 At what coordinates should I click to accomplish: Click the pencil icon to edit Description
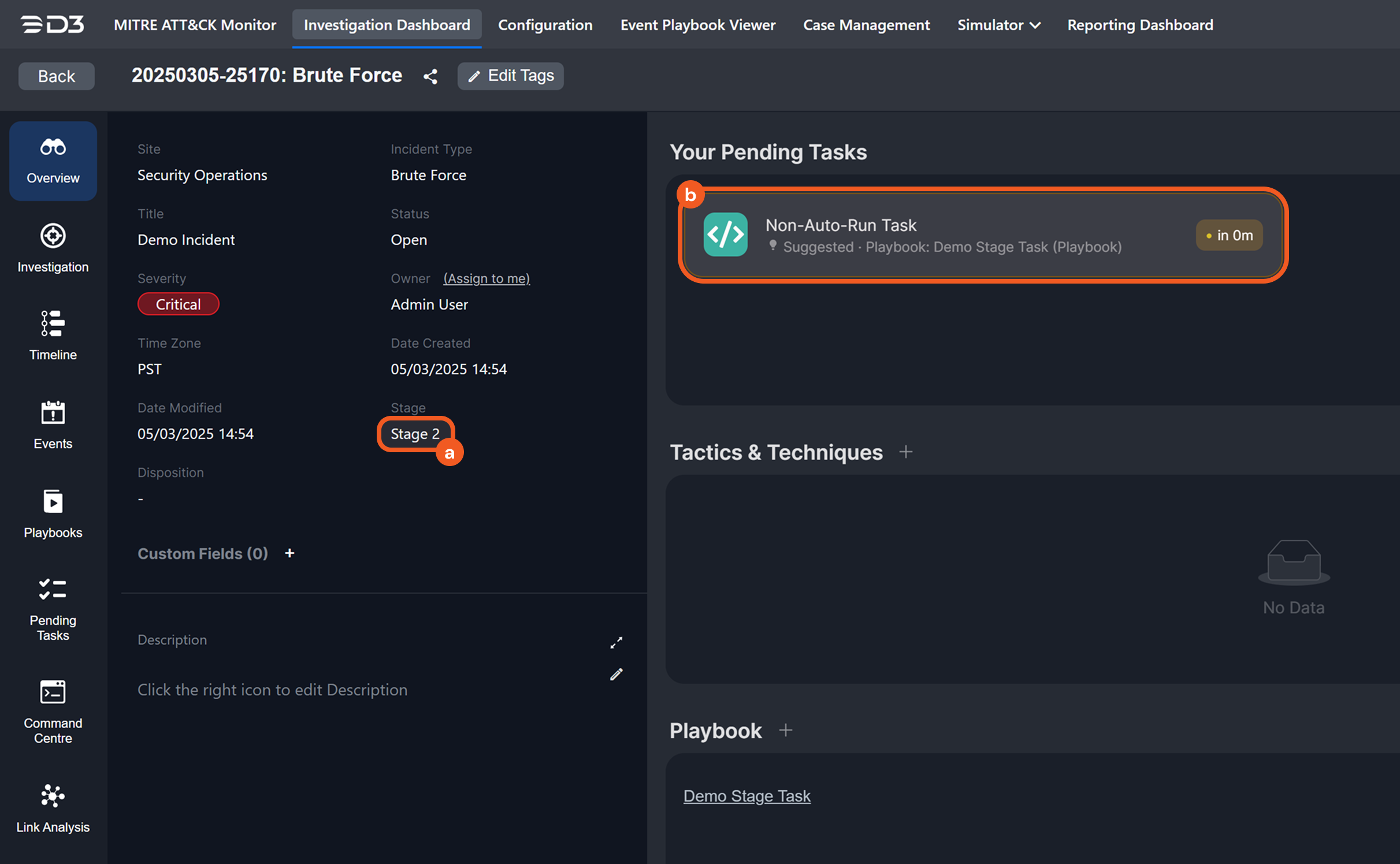point(617,674)
